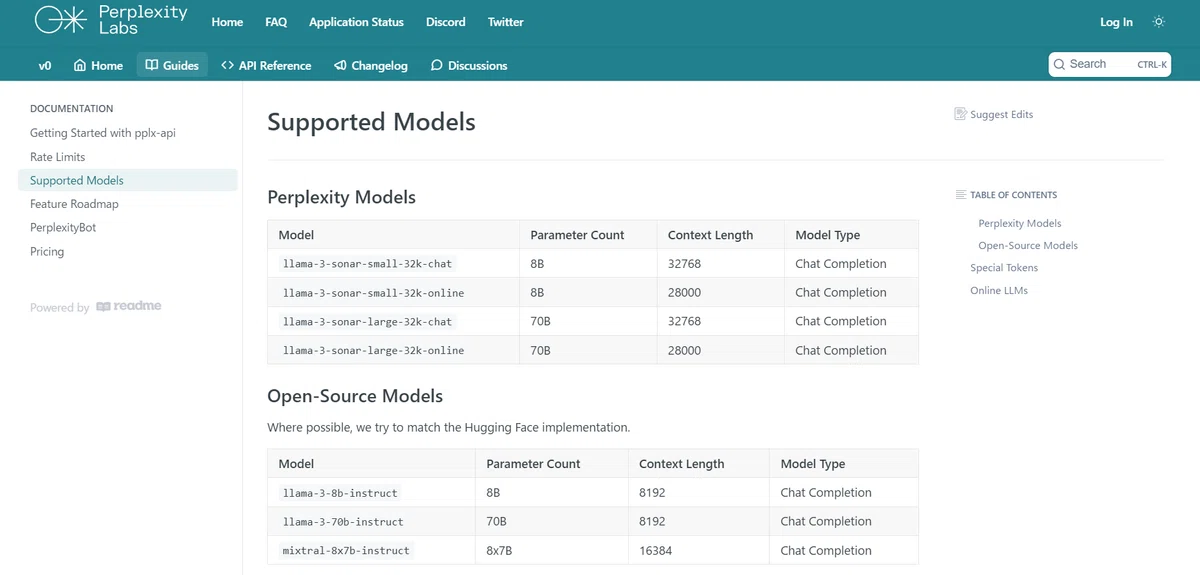Screen dimensions: 1200x575
Task: Open the Feature Roadmap sidebar page
Action: tap(74, 204)
